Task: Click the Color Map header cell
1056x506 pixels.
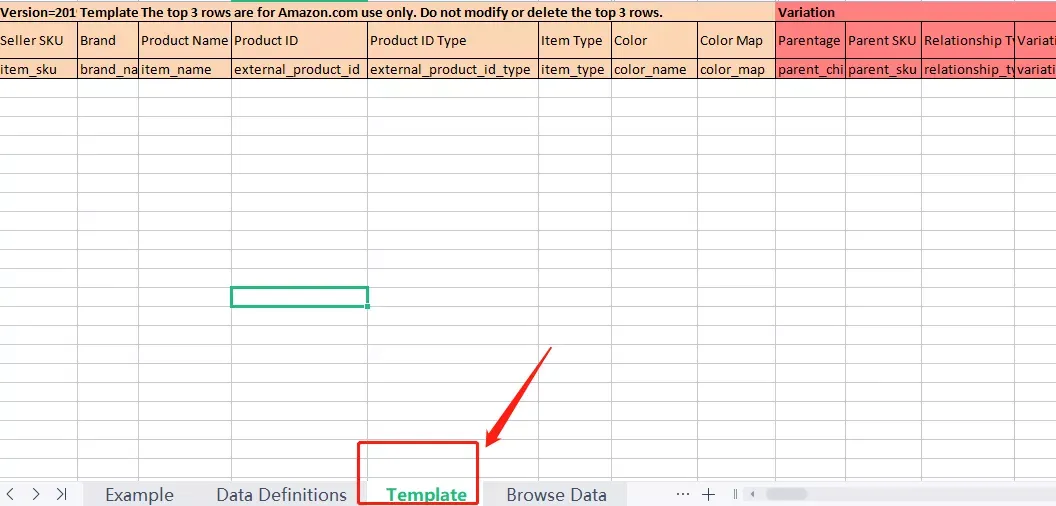Action: click(736, 40)
